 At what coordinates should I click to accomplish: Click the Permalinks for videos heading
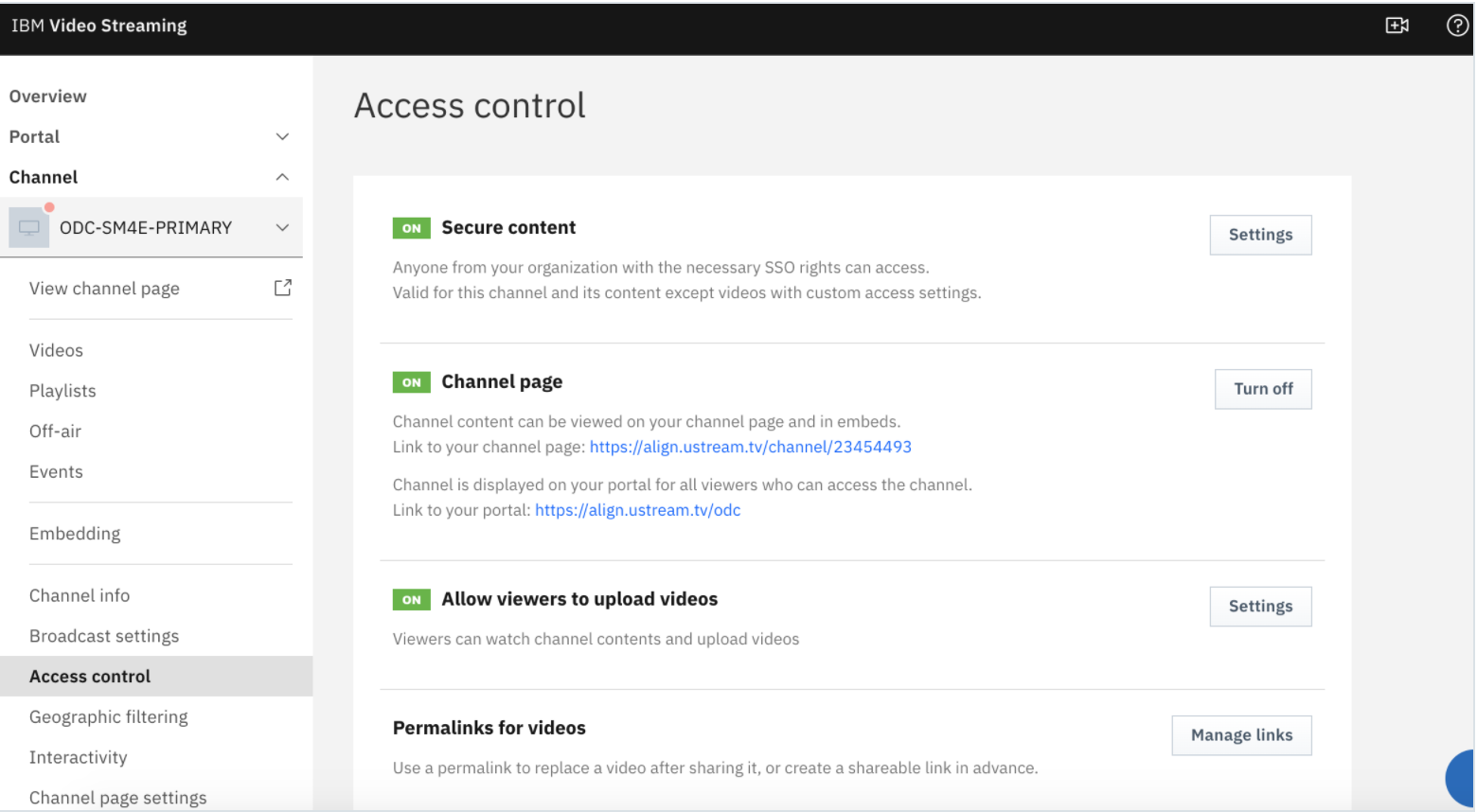pos(489,728)
